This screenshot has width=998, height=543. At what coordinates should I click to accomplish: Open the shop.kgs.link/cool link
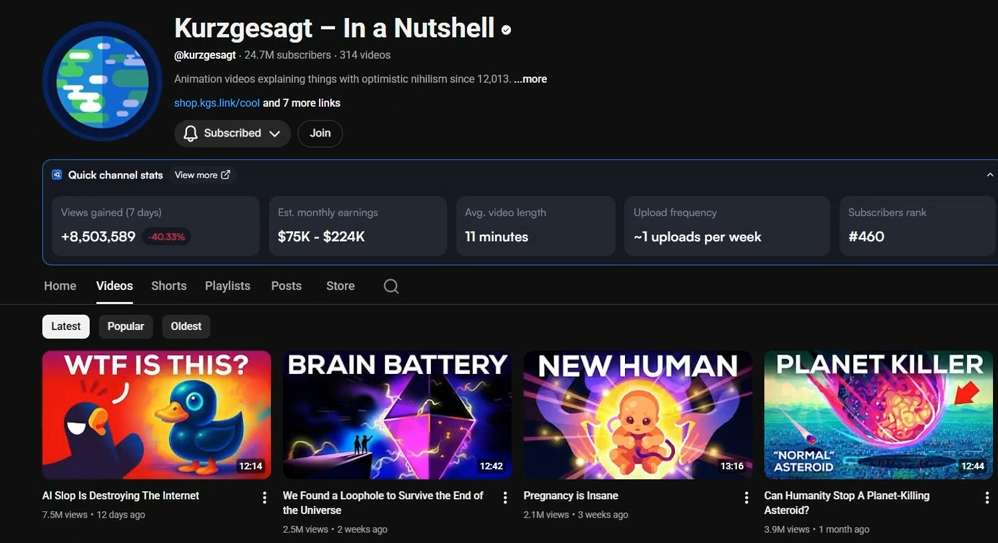(x=216, y=103)
